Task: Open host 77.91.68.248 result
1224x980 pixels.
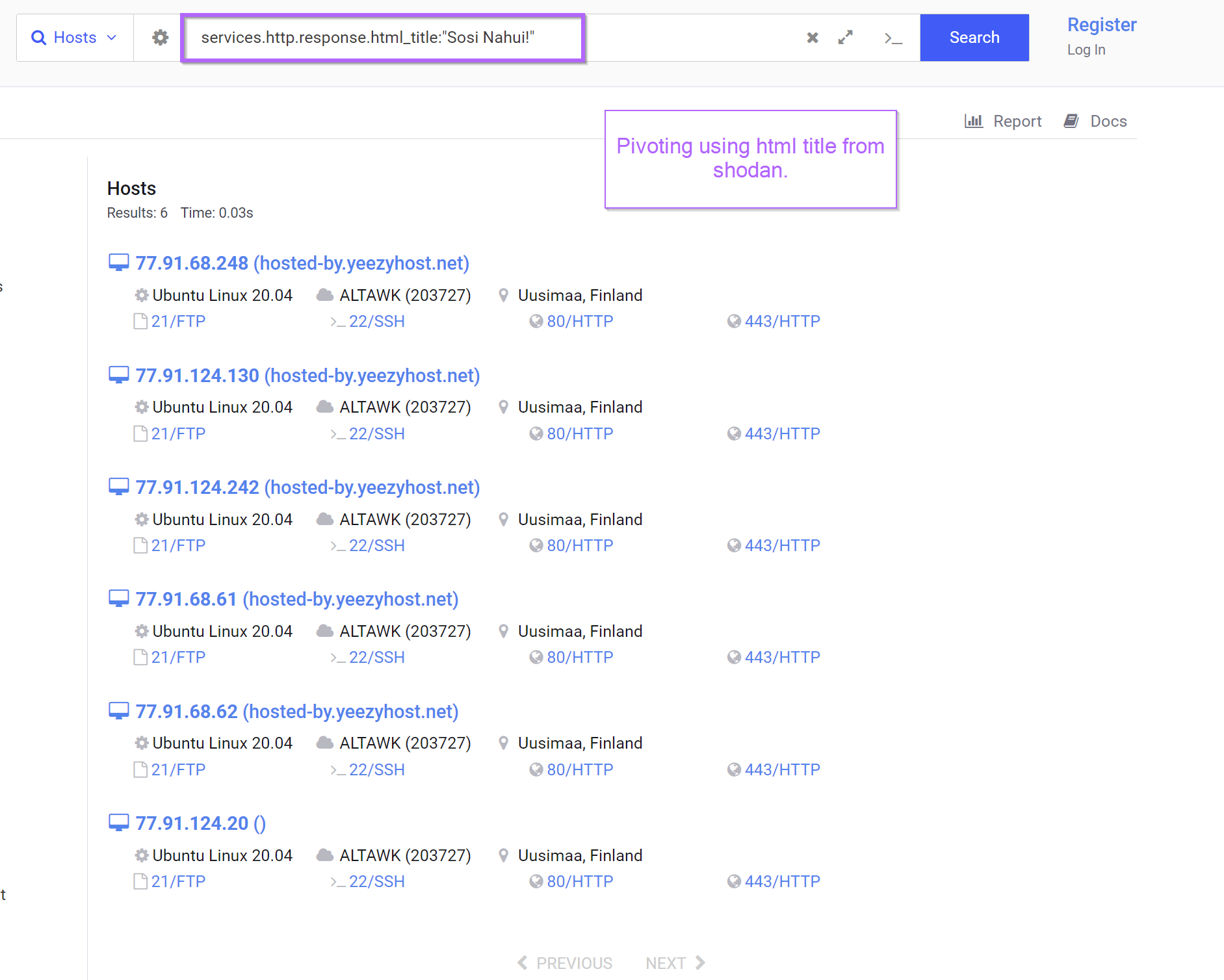Action: tap(302, 263)
